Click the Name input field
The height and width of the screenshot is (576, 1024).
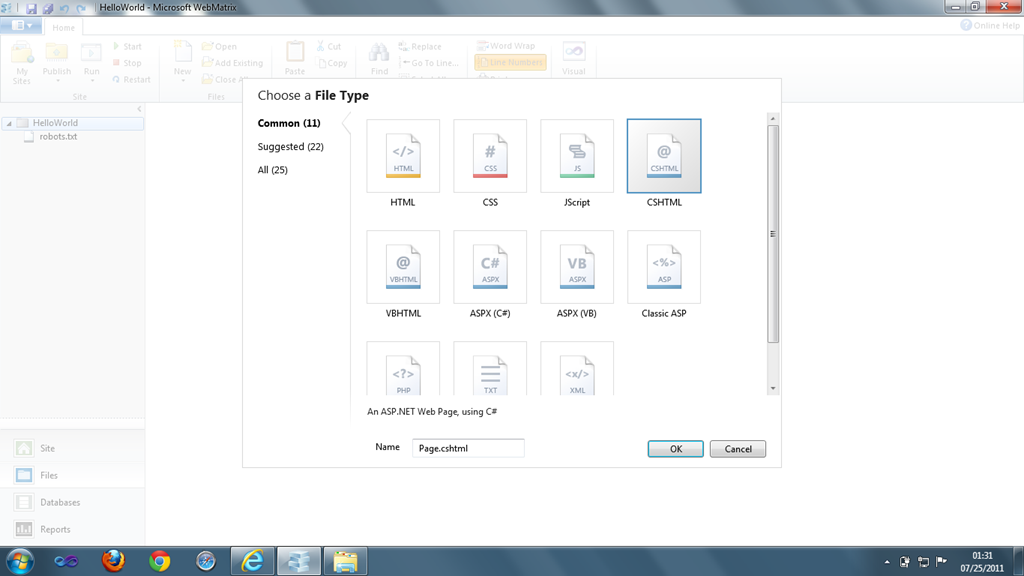click(468, 448)
